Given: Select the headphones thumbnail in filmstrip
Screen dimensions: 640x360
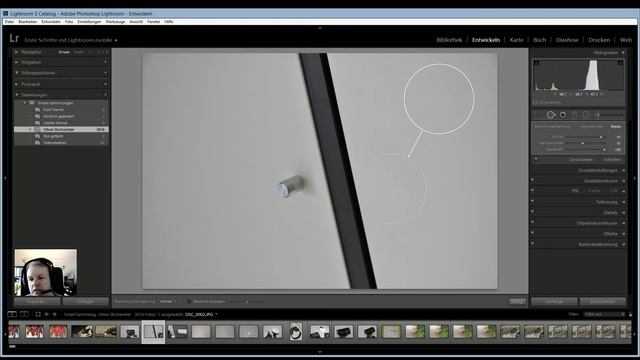Looking at the screenshot, I should [x=296, y=332].
